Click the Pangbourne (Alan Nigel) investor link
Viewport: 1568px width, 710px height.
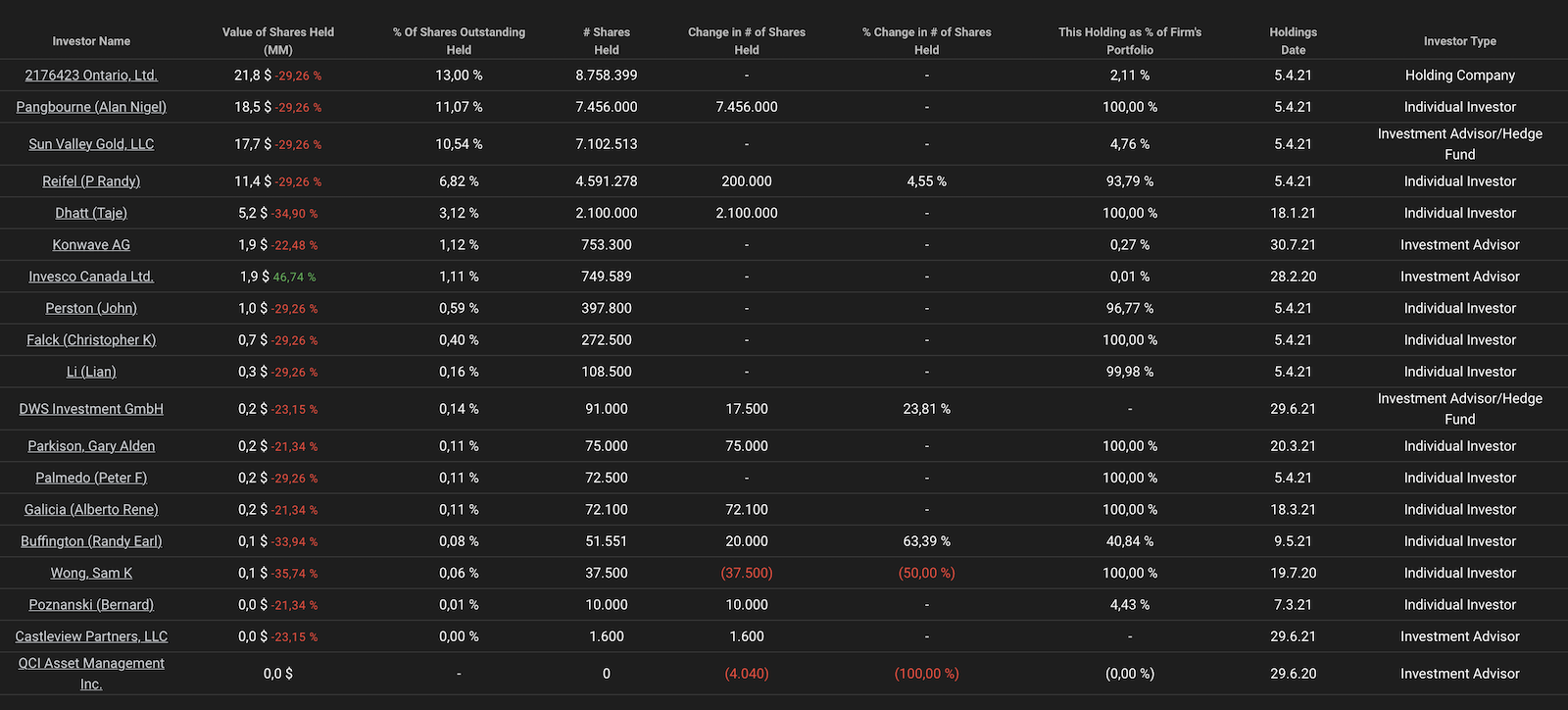(x=91, y=107)
